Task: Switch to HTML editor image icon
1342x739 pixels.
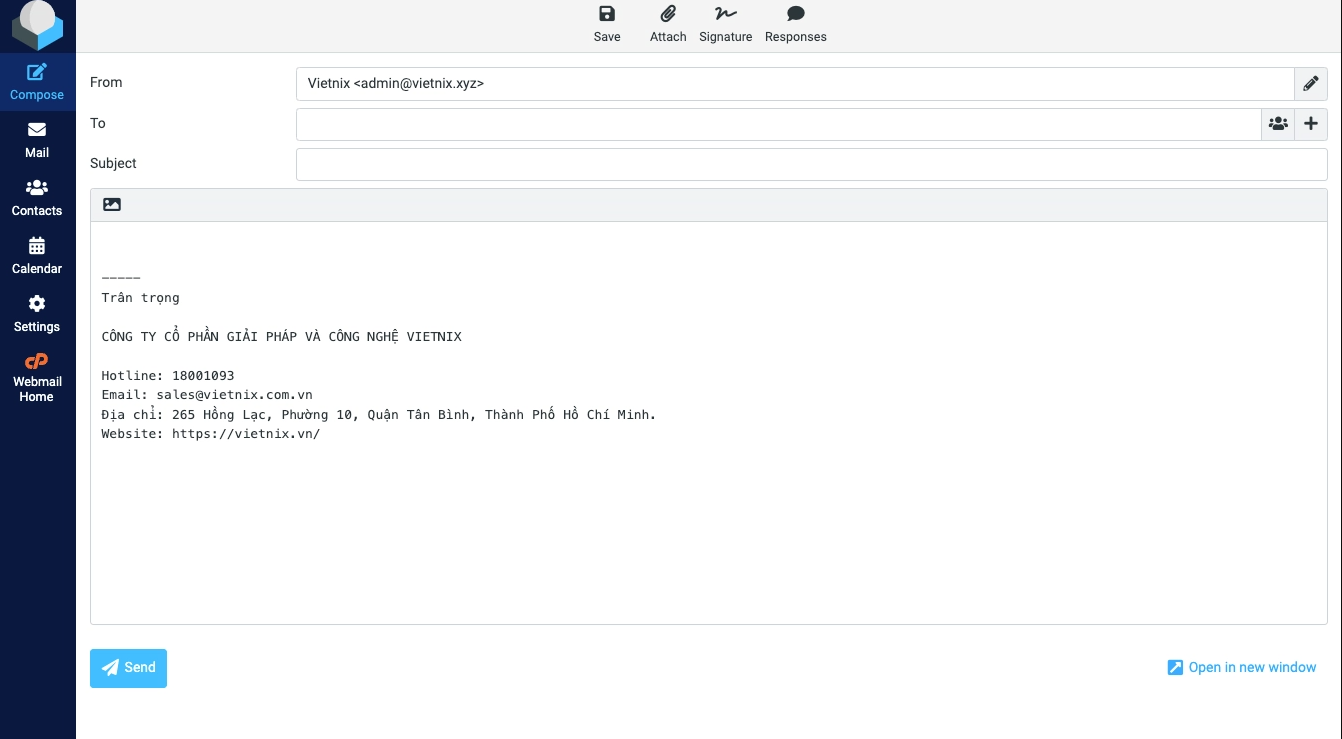Action: pos(112,204)
